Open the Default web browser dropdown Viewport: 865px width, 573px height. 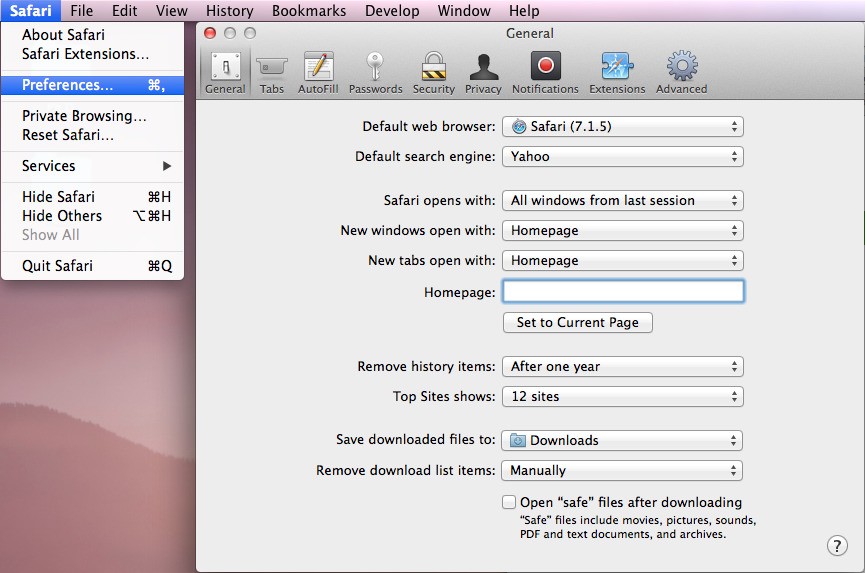623,126
